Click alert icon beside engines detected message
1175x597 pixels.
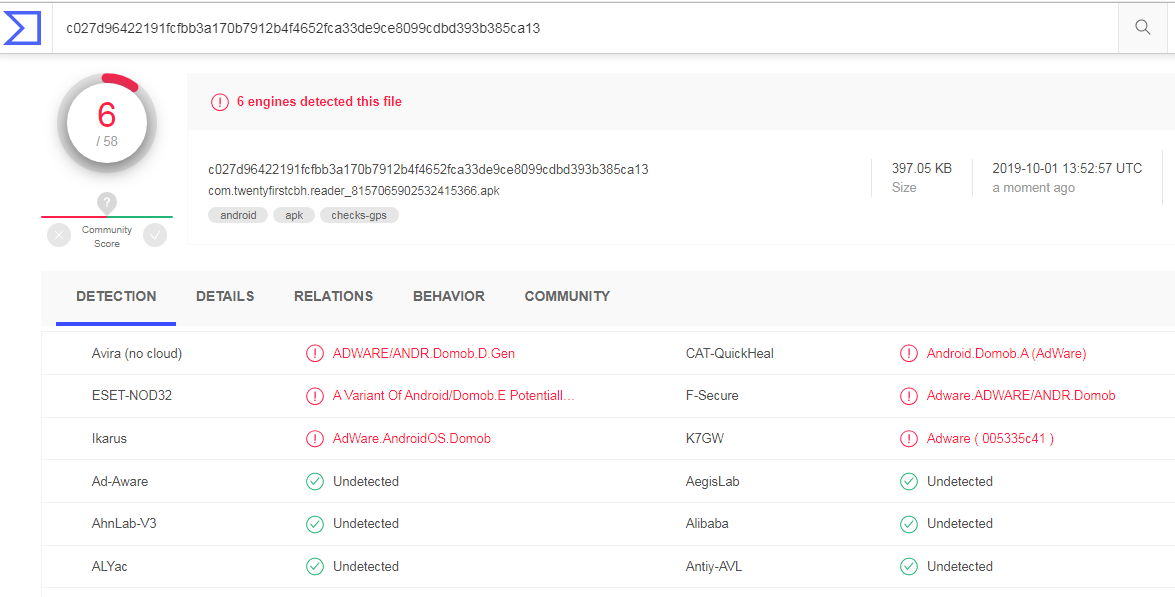coord(219,102)
